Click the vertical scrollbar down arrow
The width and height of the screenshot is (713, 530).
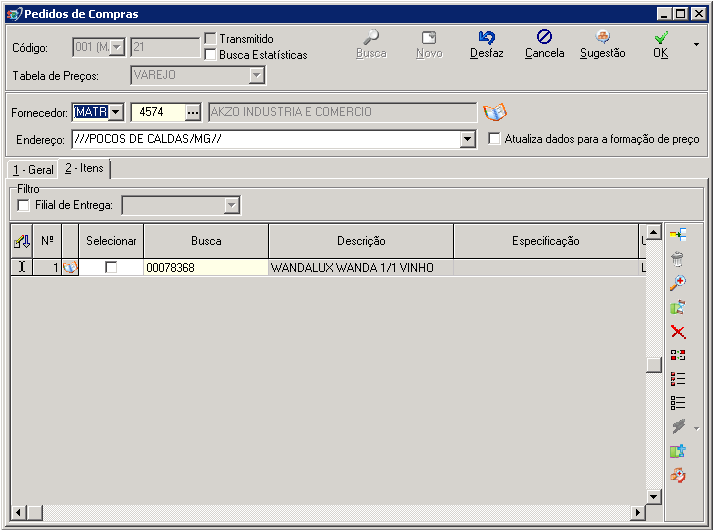point(653,497)
